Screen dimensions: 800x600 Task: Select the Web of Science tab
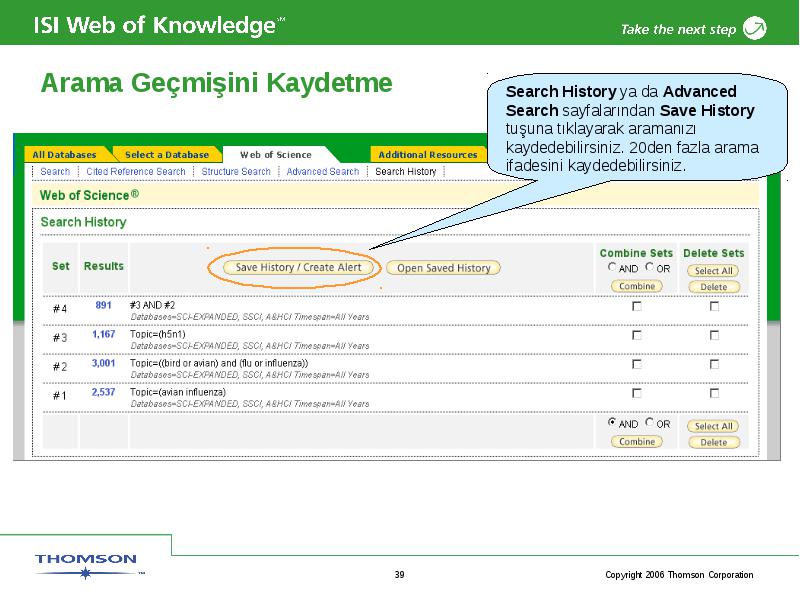pos(276,155)
